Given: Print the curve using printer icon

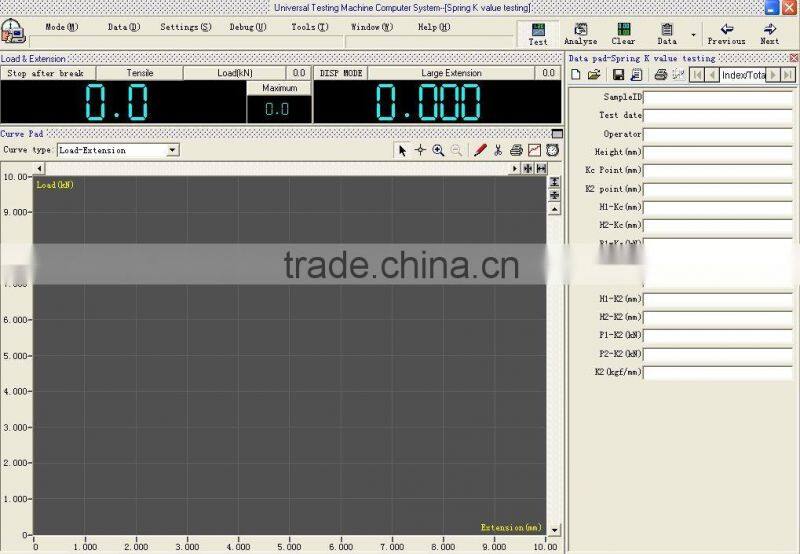Looking at the screenshot, I should coord(516,150).
